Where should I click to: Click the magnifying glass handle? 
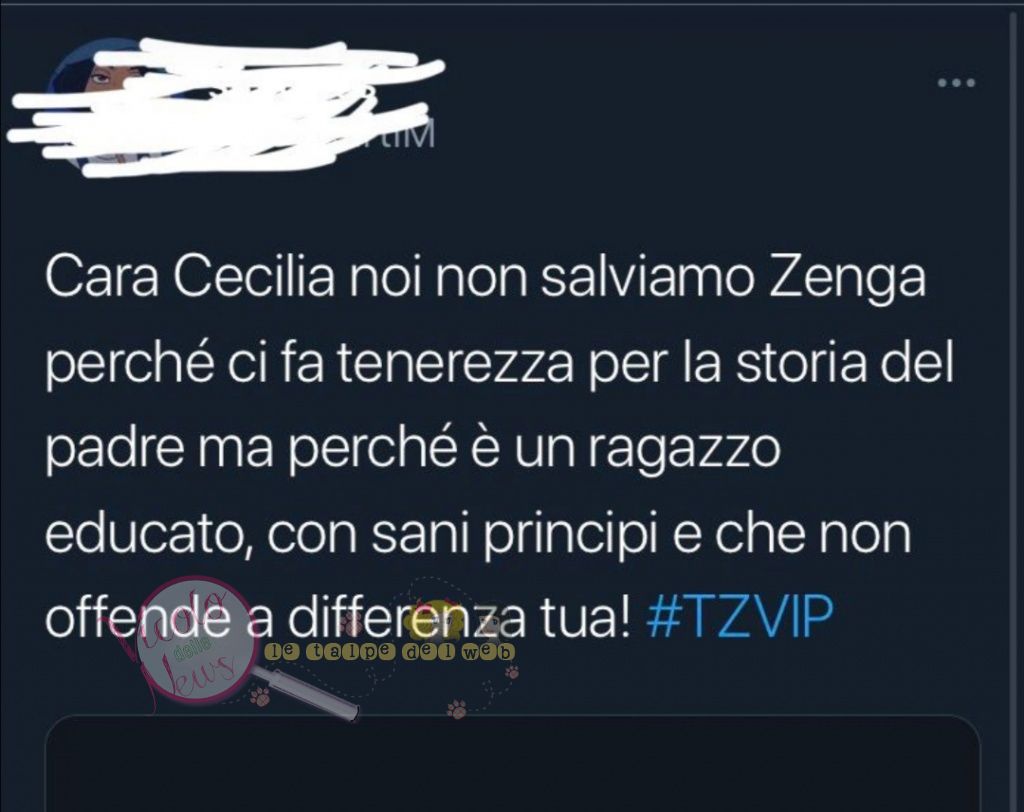[x=307, y=692]
